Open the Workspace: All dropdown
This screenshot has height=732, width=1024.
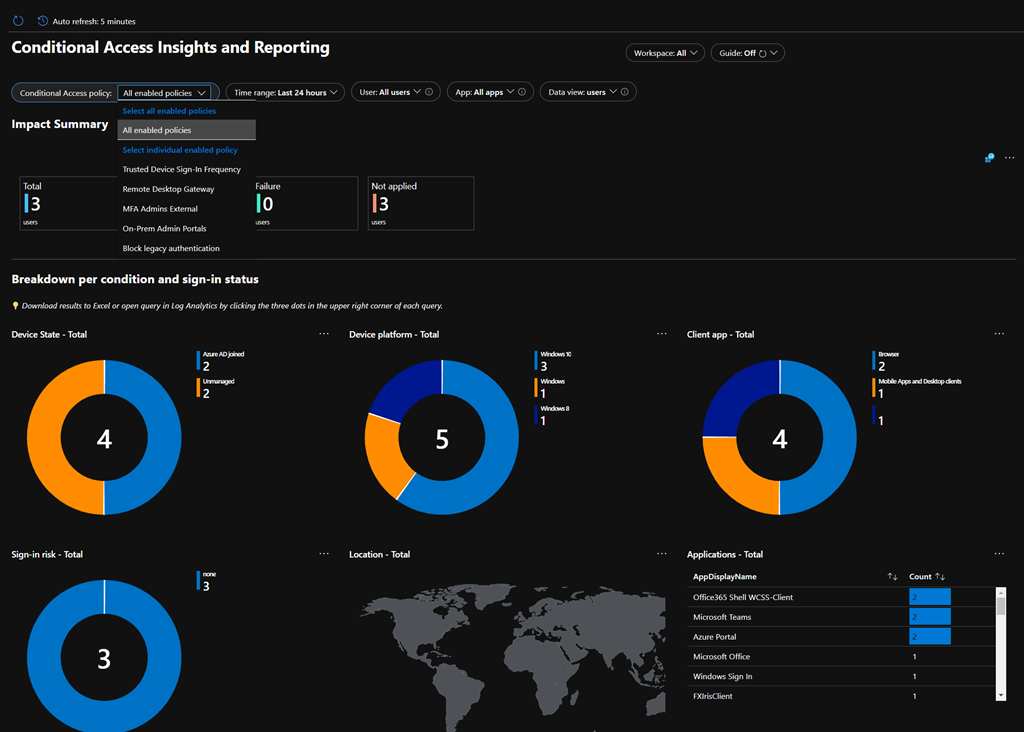pos(665,53)
